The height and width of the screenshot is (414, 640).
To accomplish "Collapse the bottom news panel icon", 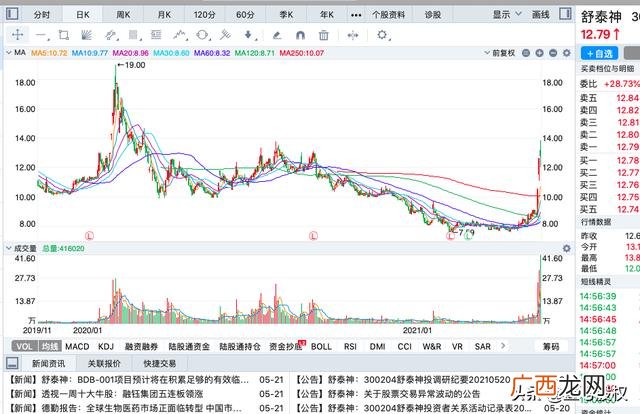I will [12, 363].
